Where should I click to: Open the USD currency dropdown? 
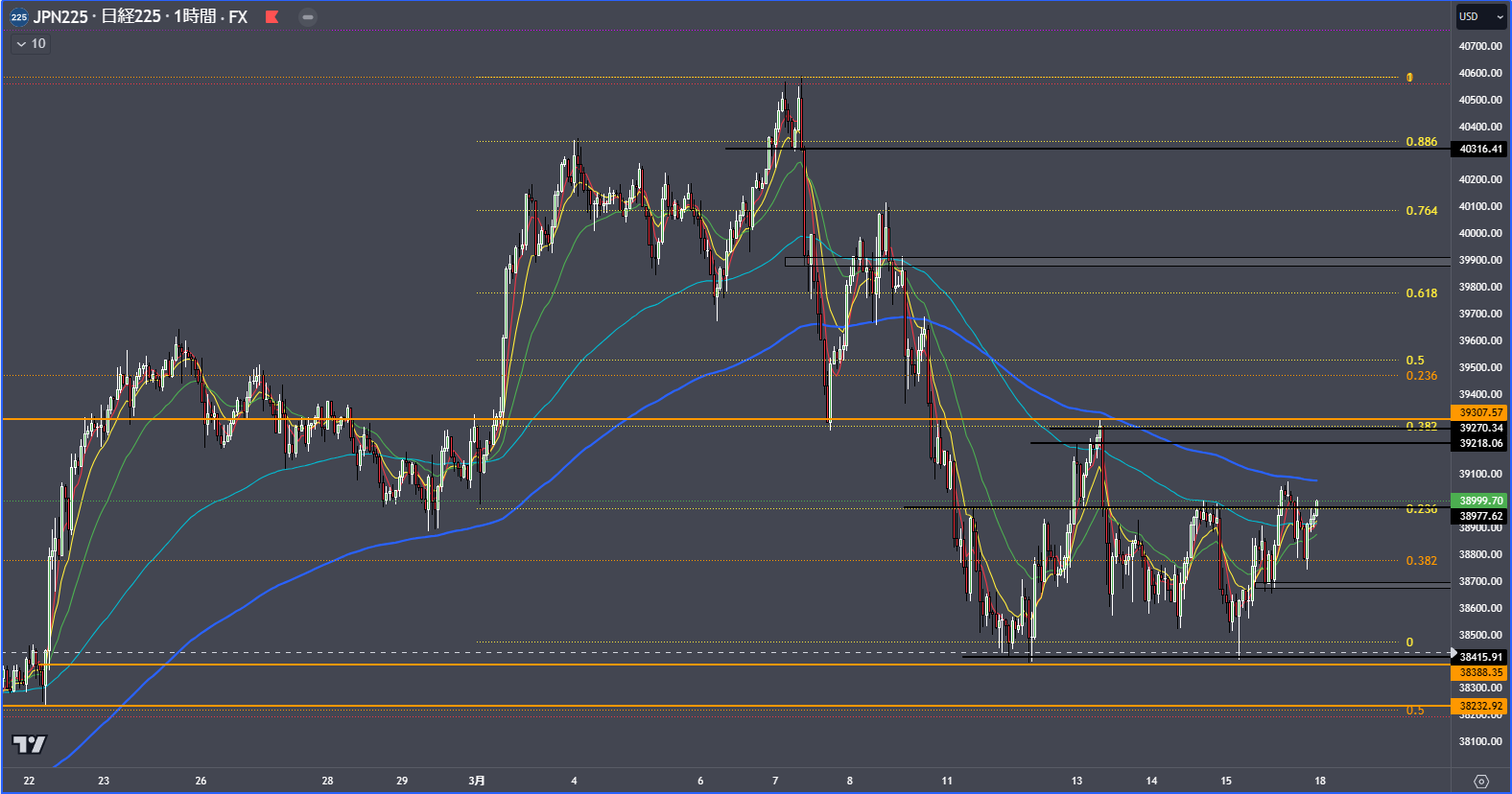(x=1481, y=16)
